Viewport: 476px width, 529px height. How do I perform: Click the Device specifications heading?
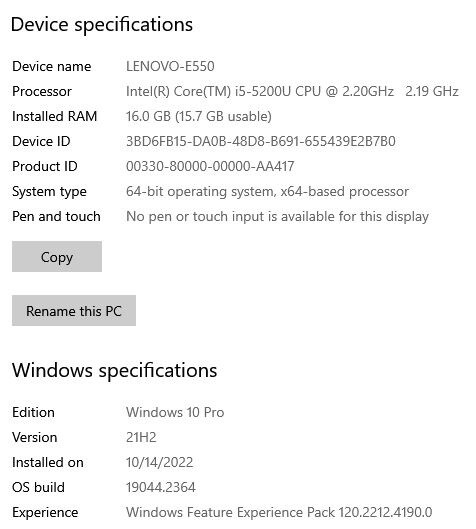tap(102, 24)
